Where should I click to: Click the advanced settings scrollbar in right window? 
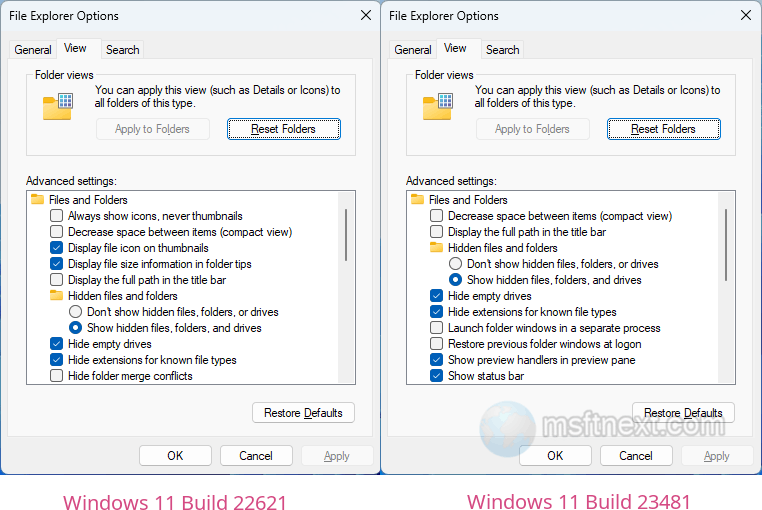(x=726, y=245)
